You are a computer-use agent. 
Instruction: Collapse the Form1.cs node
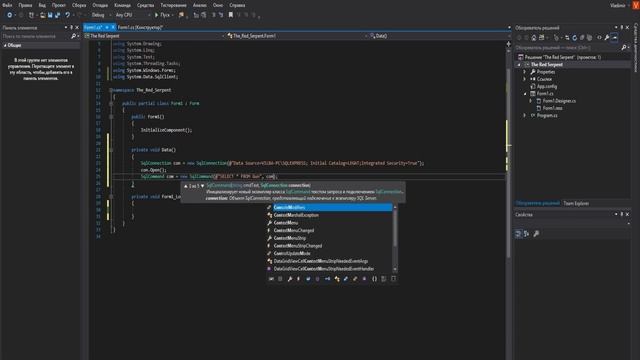point(525,94)
